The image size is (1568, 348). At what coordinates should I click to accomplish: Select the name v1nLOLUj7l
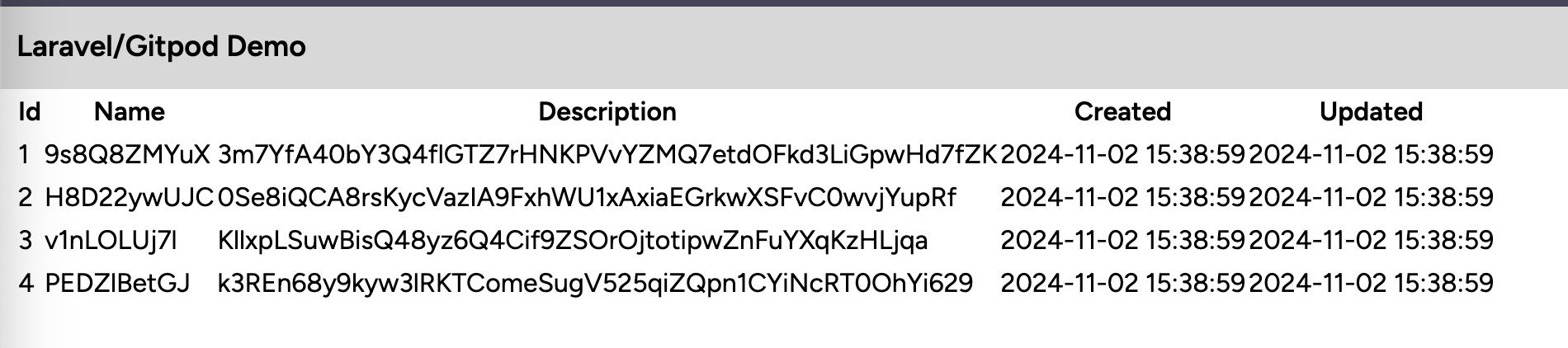[x=111, y=240]
